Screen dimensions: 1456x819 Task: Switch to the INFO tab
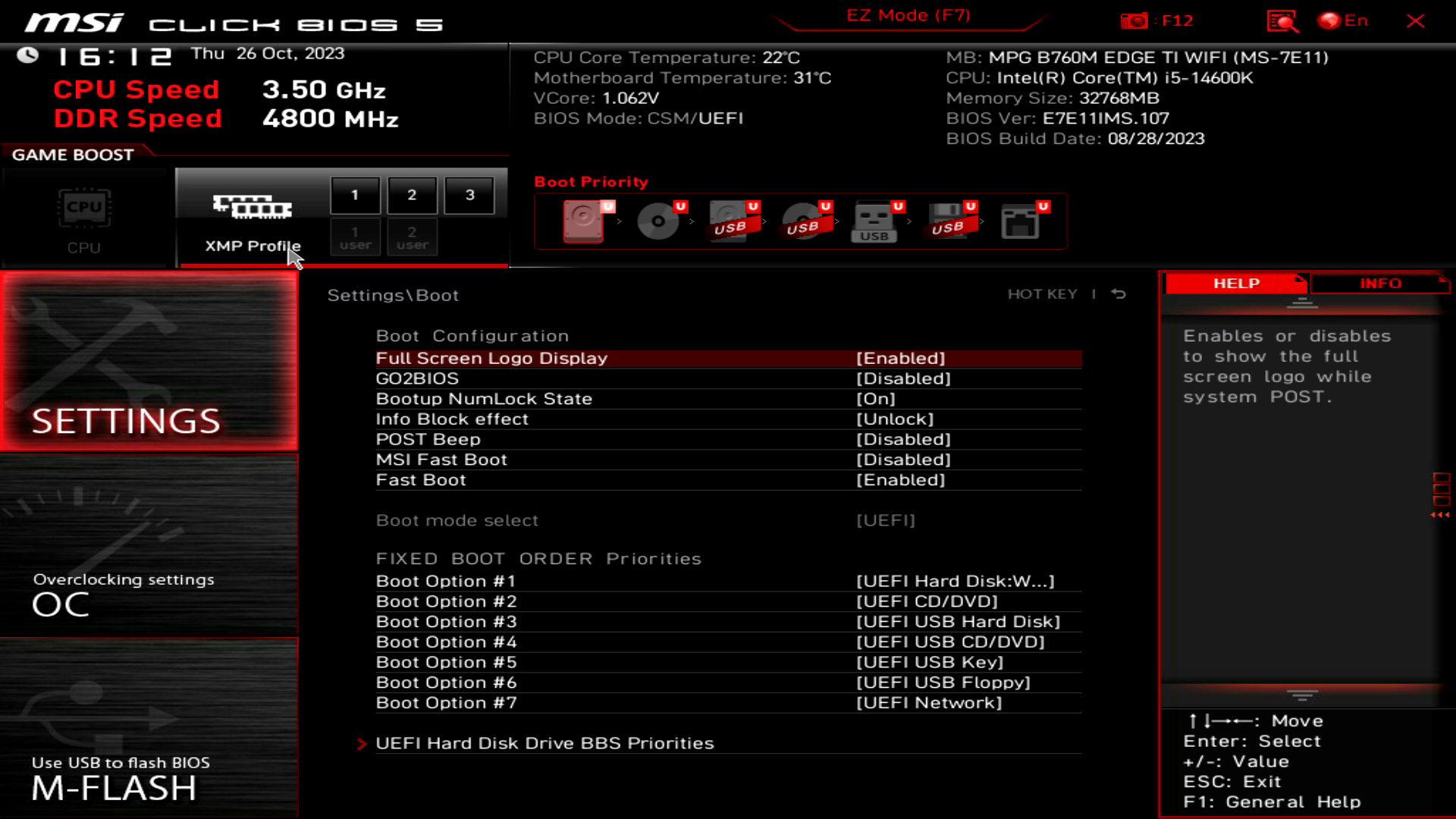pyautogui.click(x=1379, y=283)
